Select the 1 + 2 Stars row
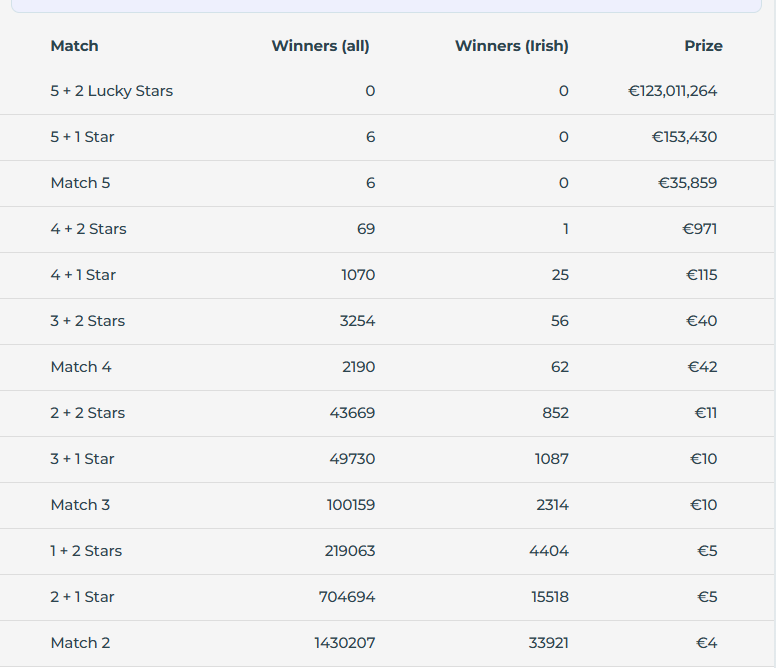776x668 pixels. click(x=388, y=552)
